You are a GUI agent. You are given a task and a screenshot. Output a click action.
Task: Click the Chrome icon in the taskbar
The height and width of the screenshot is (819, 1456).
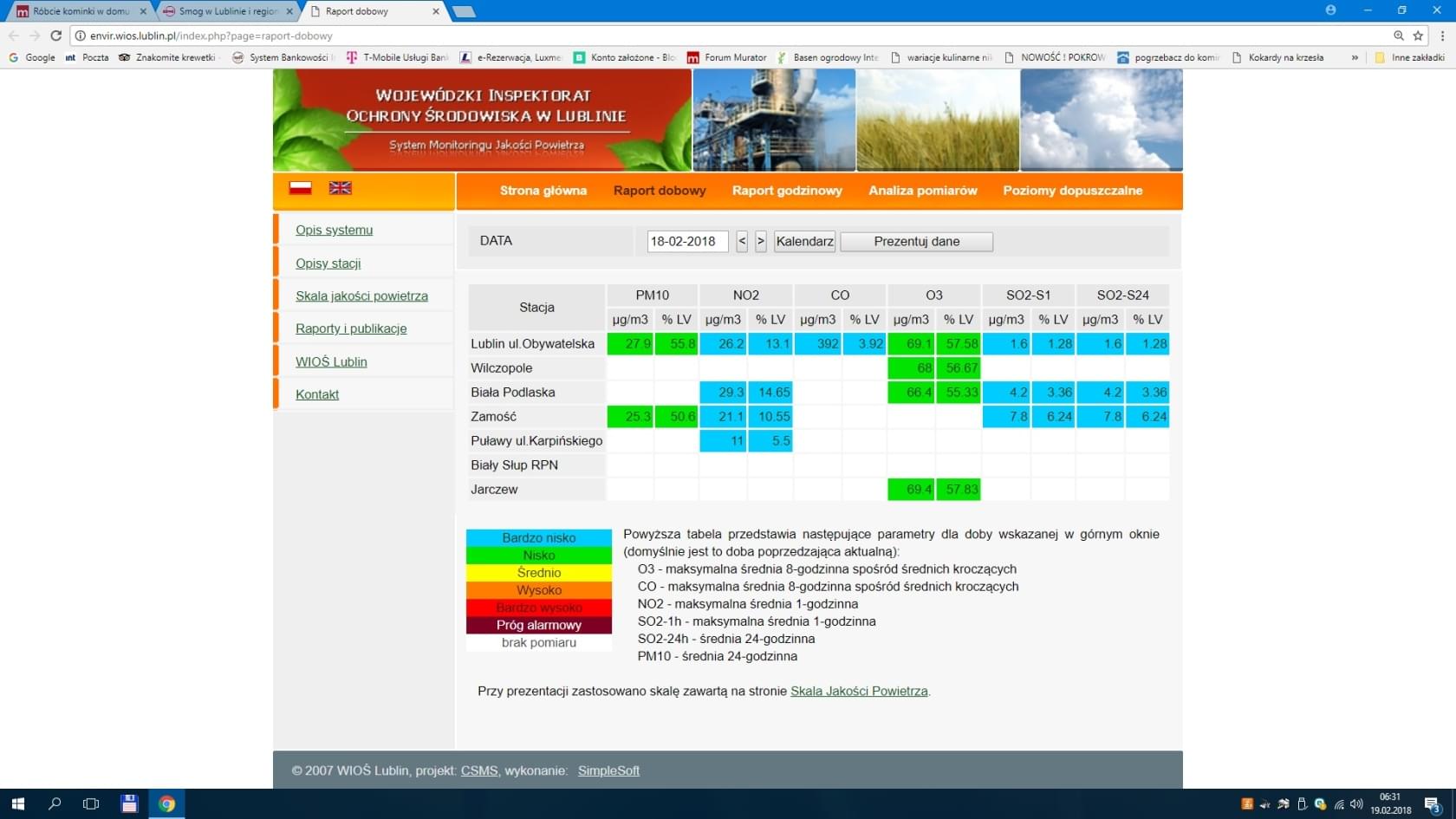coord(166,803)
